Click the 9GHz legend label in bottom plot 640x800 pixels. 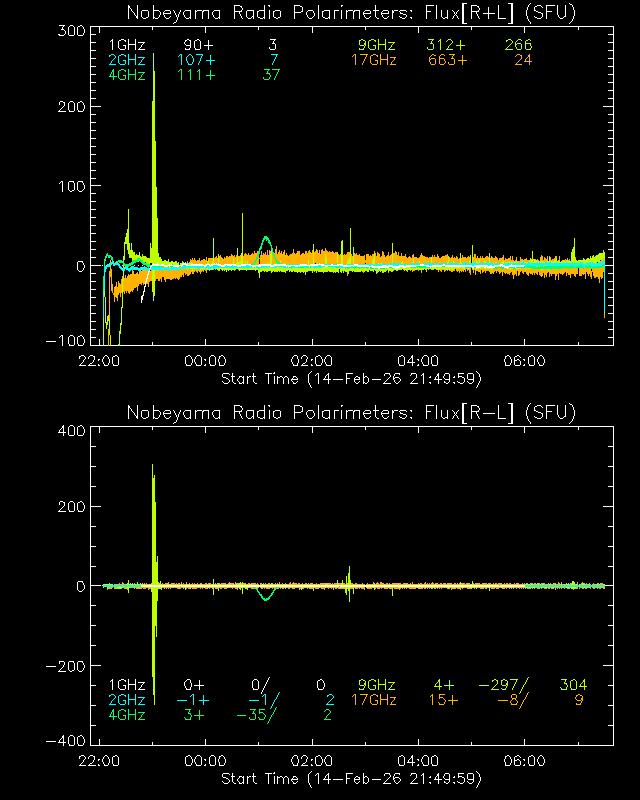[377, 685]
